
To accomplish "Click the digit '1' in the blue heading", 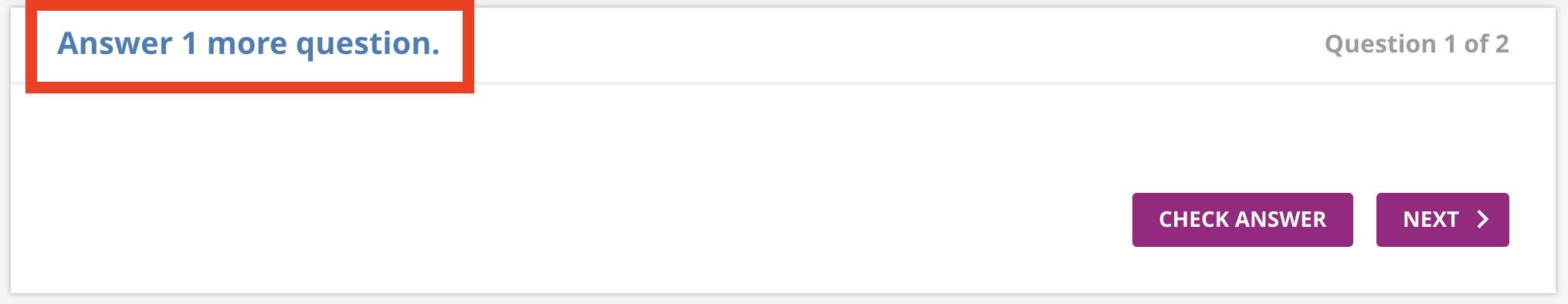I will coord(190,43).
